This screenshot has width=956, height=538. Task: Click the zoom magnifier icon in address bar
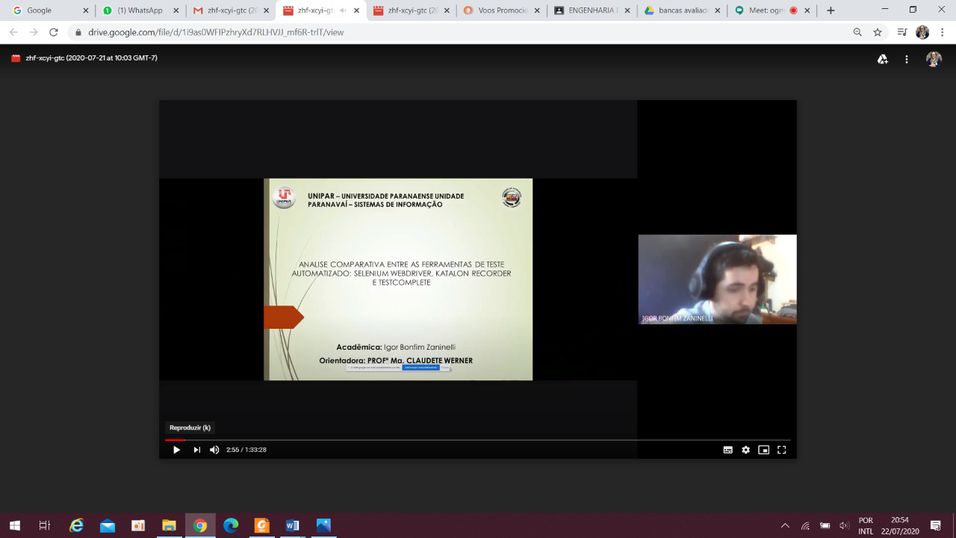858,32
